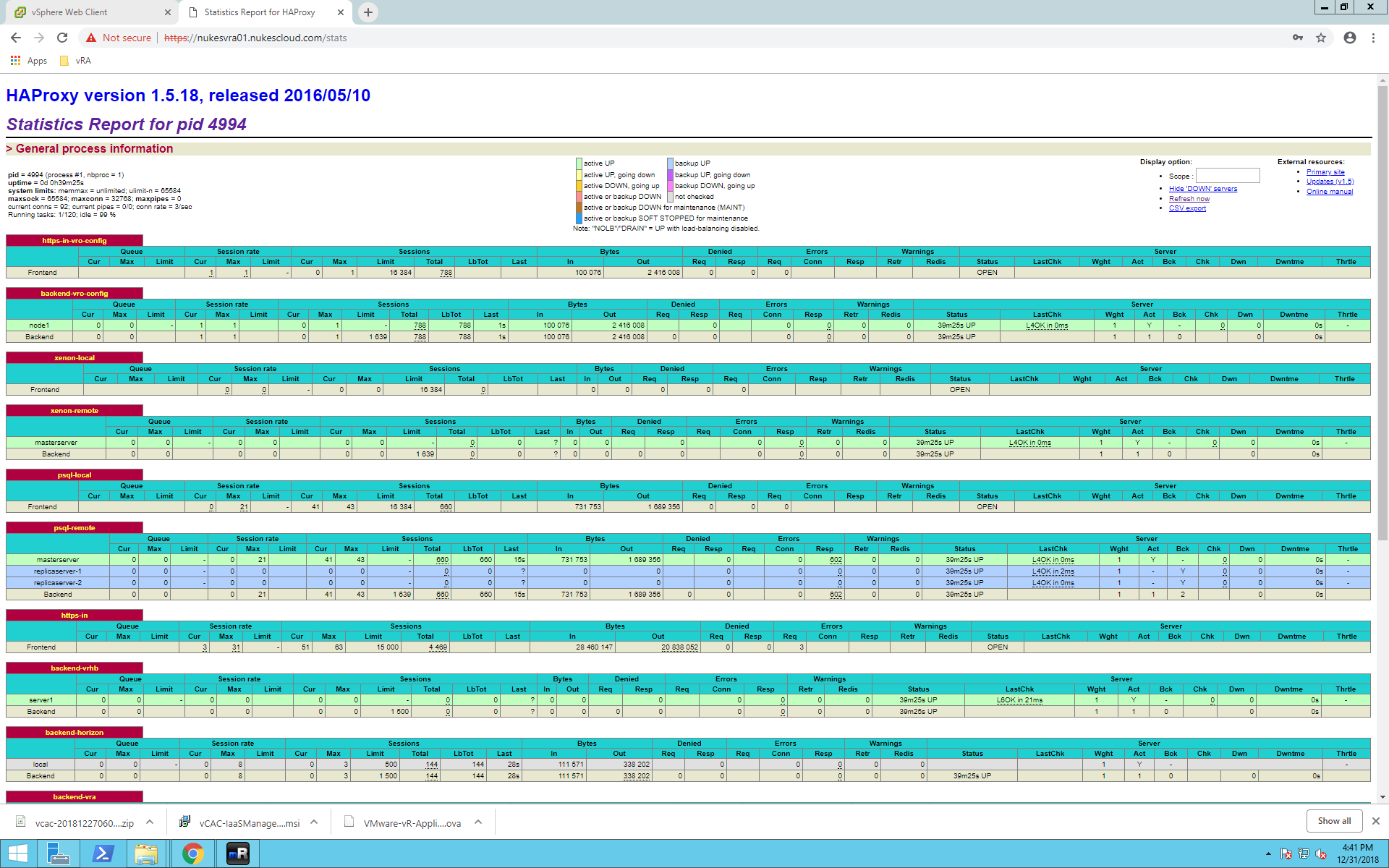Image resolution: width=1389 pixels, height=868 pixels.
Task: Expand options for VMware-vR-Appli ova download
Action: pos(478,822)
